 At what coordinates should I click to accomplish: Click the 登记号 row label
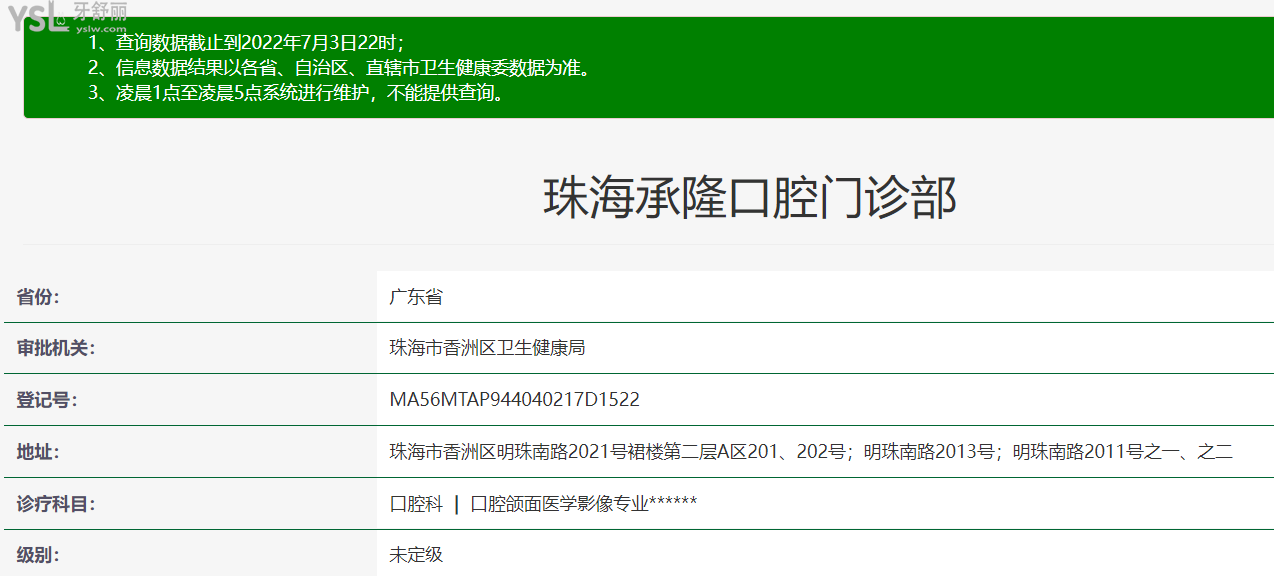[47, 400]
